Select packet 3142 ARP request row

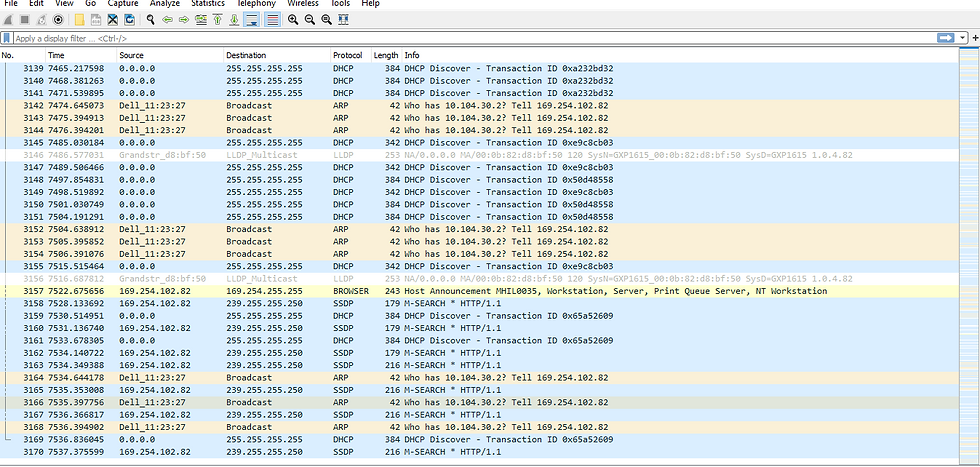(479, 106)
